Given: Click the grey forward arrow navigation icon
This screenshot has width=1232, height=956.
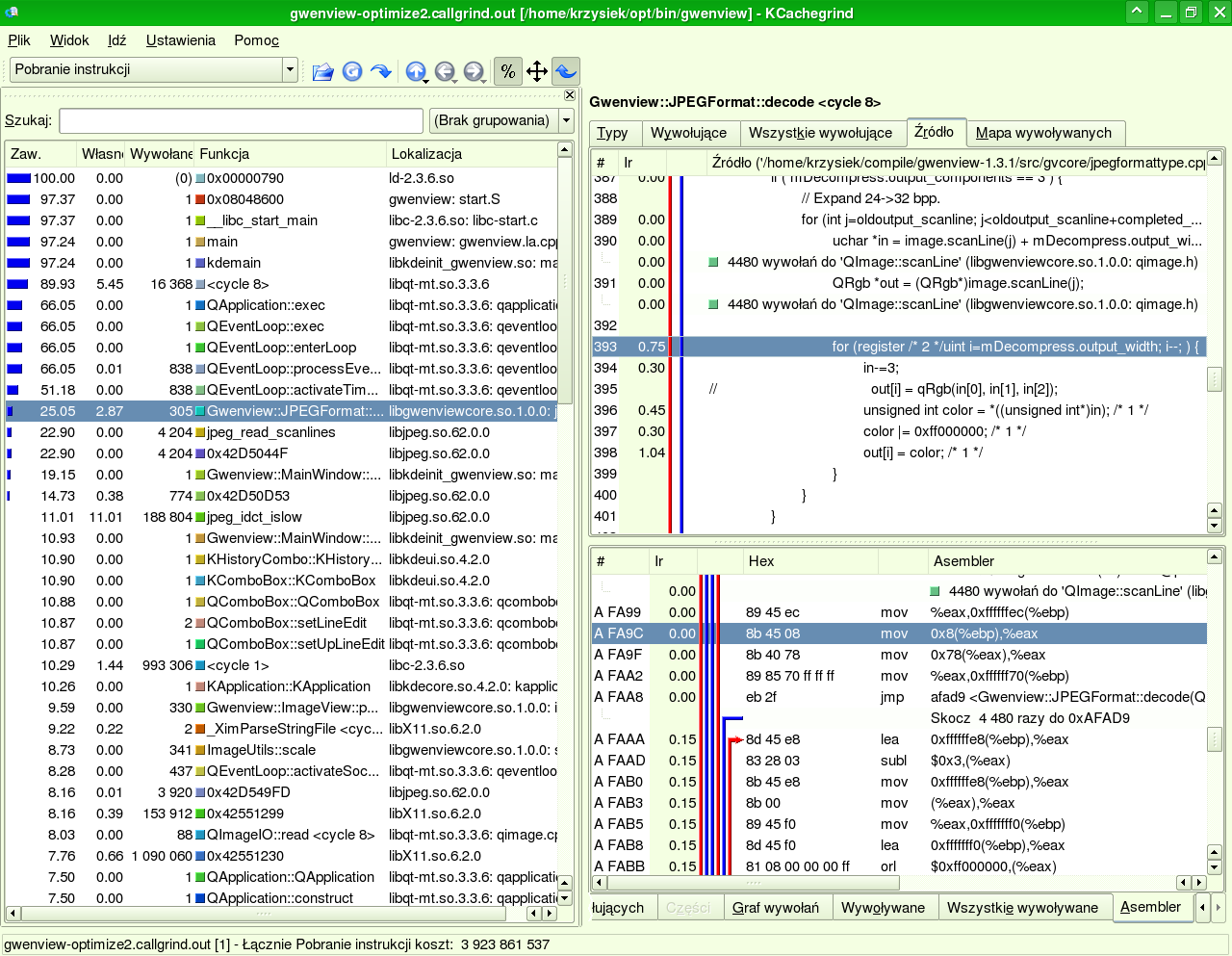Looking at the screenshot, I should (x=473, y=71).
